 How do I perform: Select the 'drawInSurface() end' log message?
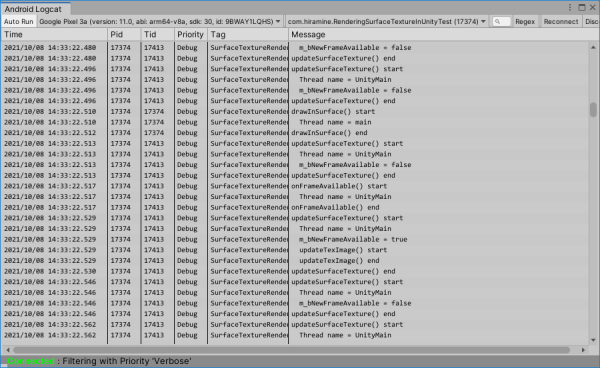click(x=329, y=133)
